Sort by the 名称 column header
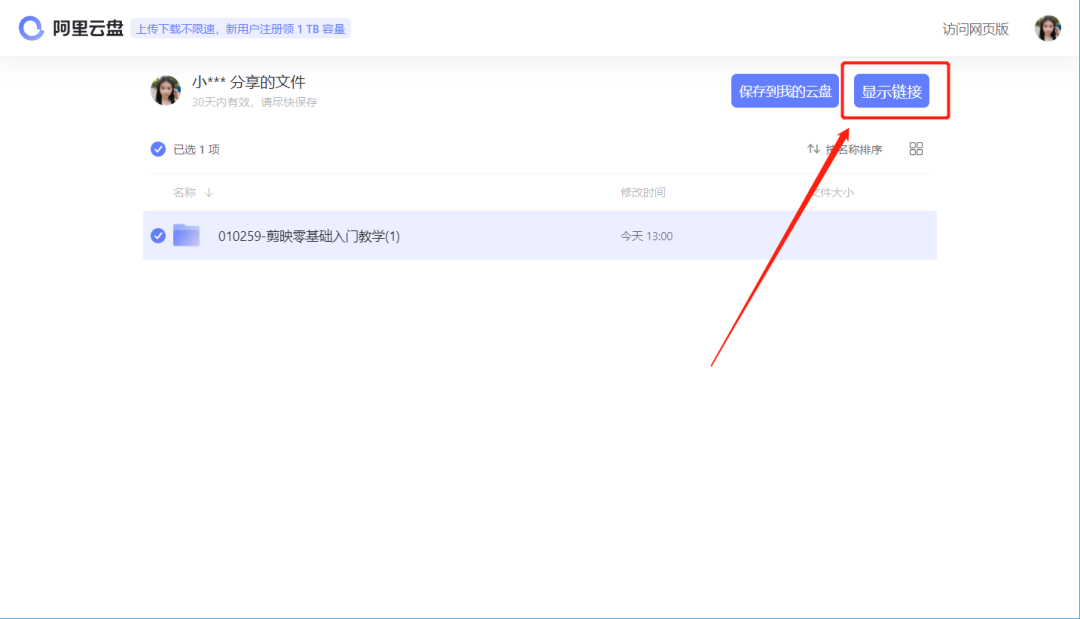This screenshot has height=619, width=1080. 184,192
